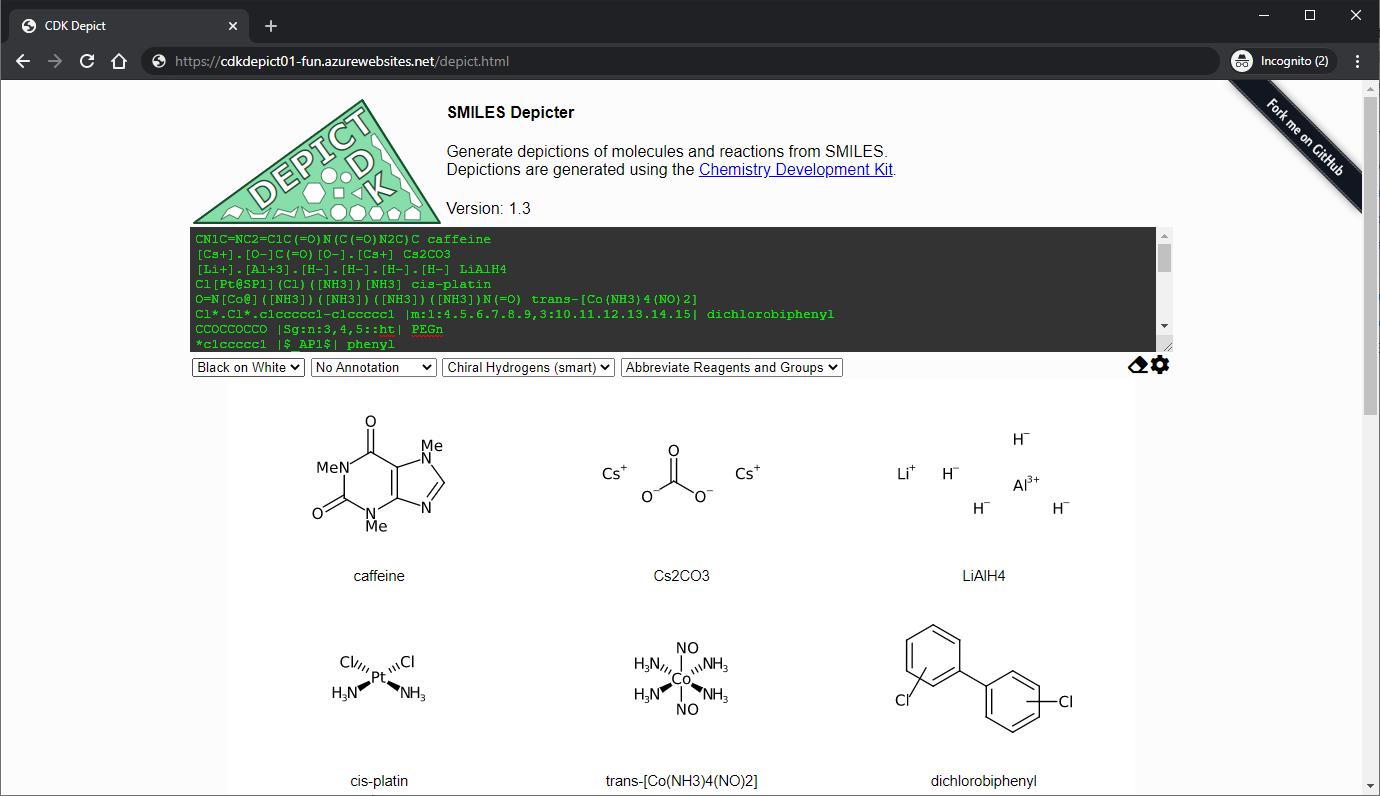Open the Chemistry Development Kit link
Screen dimensions: 1380x796
pos(796,169)
